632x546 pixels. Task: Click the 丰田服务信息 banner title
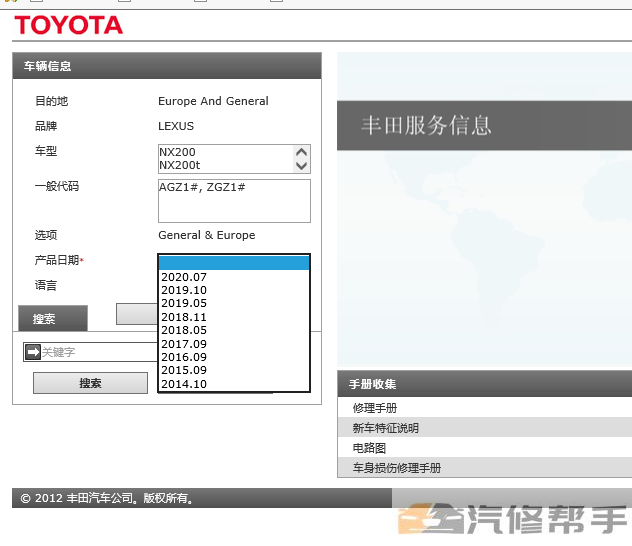(426, 125)
